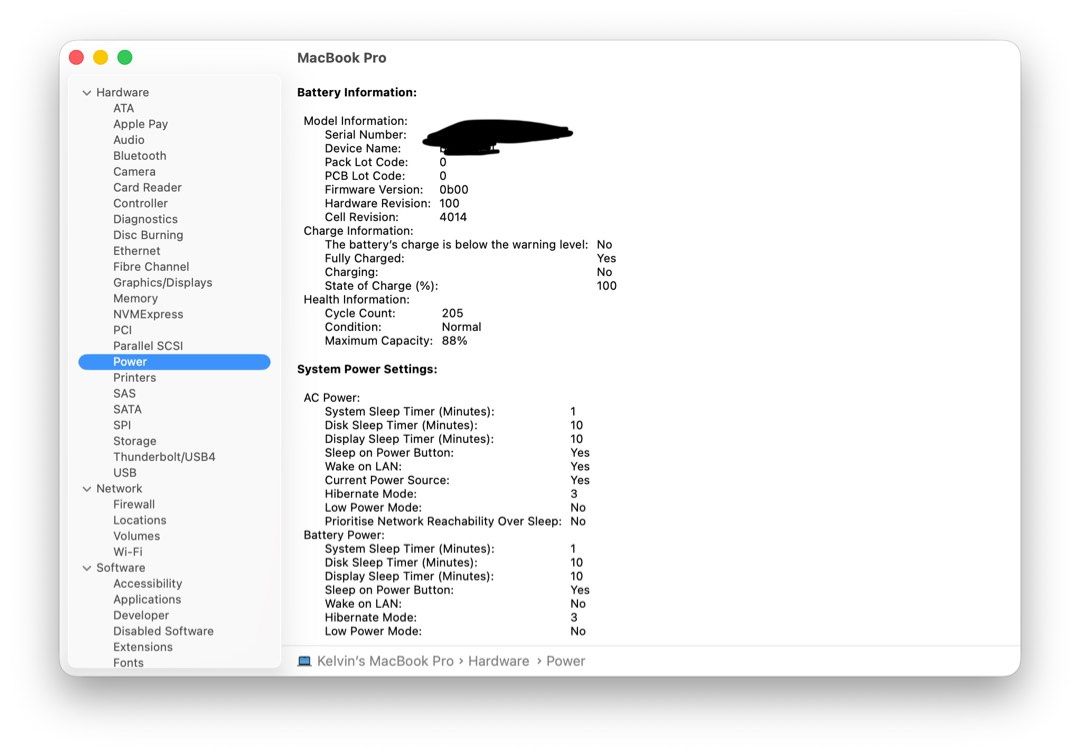Select SATA in the sidebar
The image size is (1080, 755).
click(127, 409)
